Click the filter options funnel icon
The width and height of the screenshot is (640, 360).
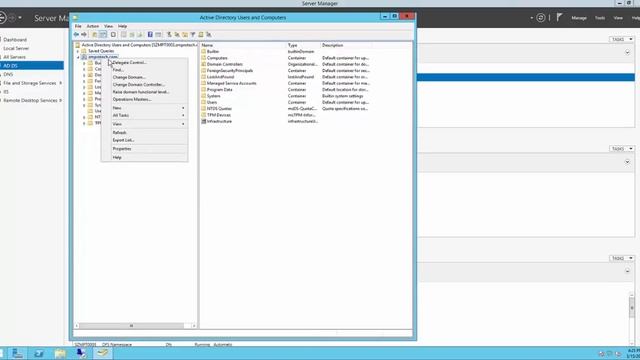193,35
